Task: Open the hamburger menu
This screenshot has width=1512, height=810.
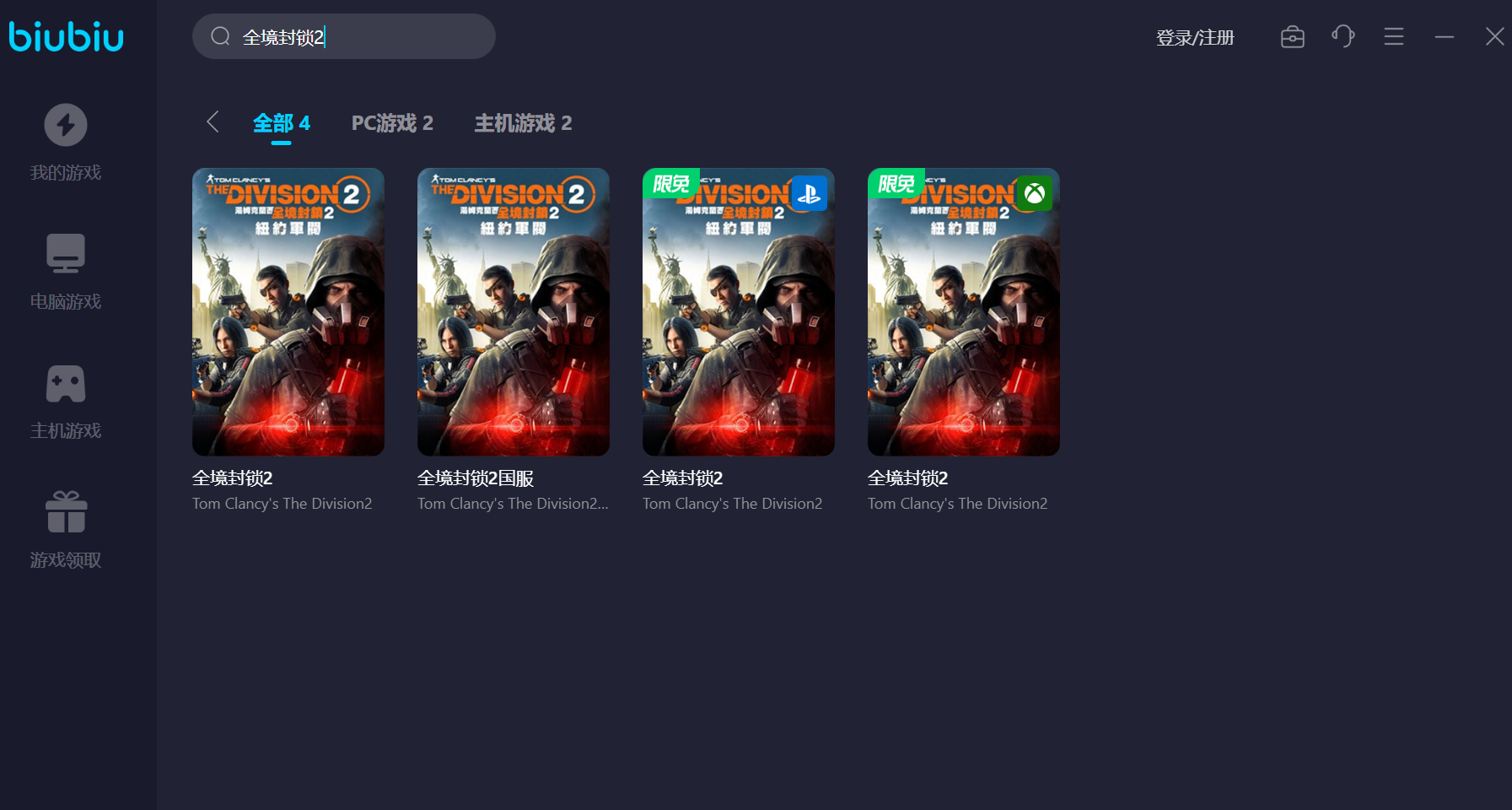Action: pyautogui.click(x=1394, y=36)
